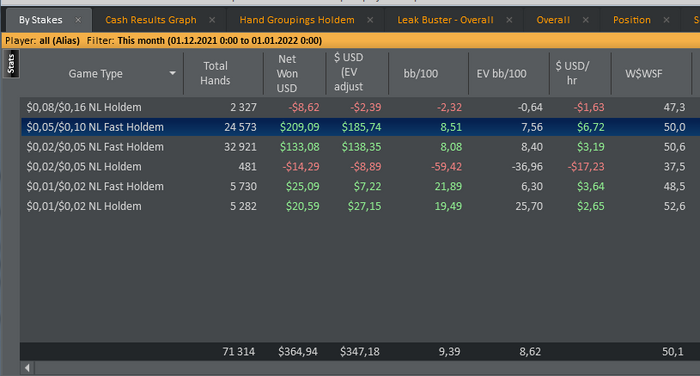Image resolution: width=700 pixels, height=376 pixels.
Task: Select the $0,02/$0,05 NL Fast Holdem row
Action: point(360,147)
